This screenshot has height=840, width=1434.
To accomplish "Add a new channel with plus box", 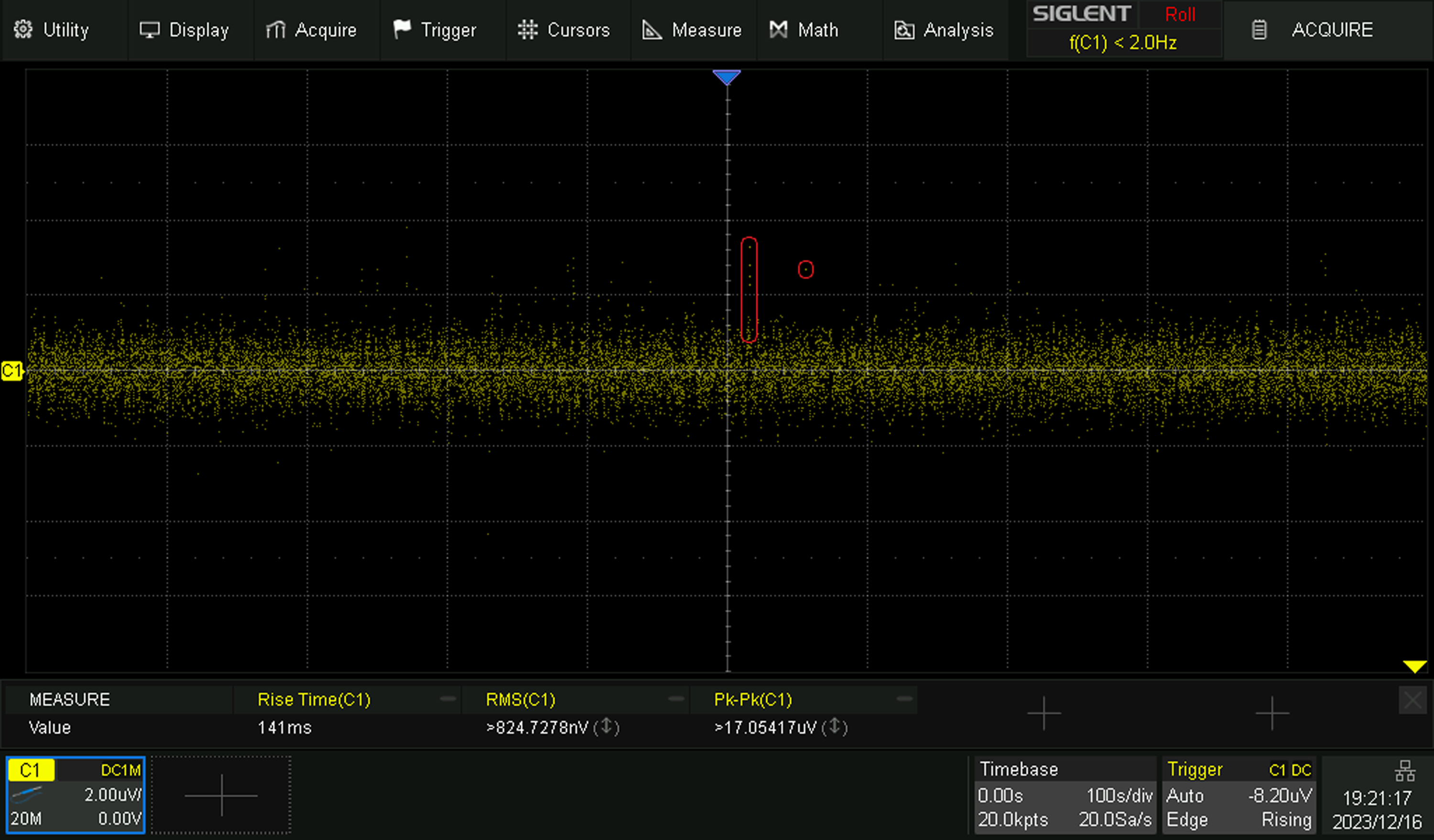I will click(x=221, y=795).
